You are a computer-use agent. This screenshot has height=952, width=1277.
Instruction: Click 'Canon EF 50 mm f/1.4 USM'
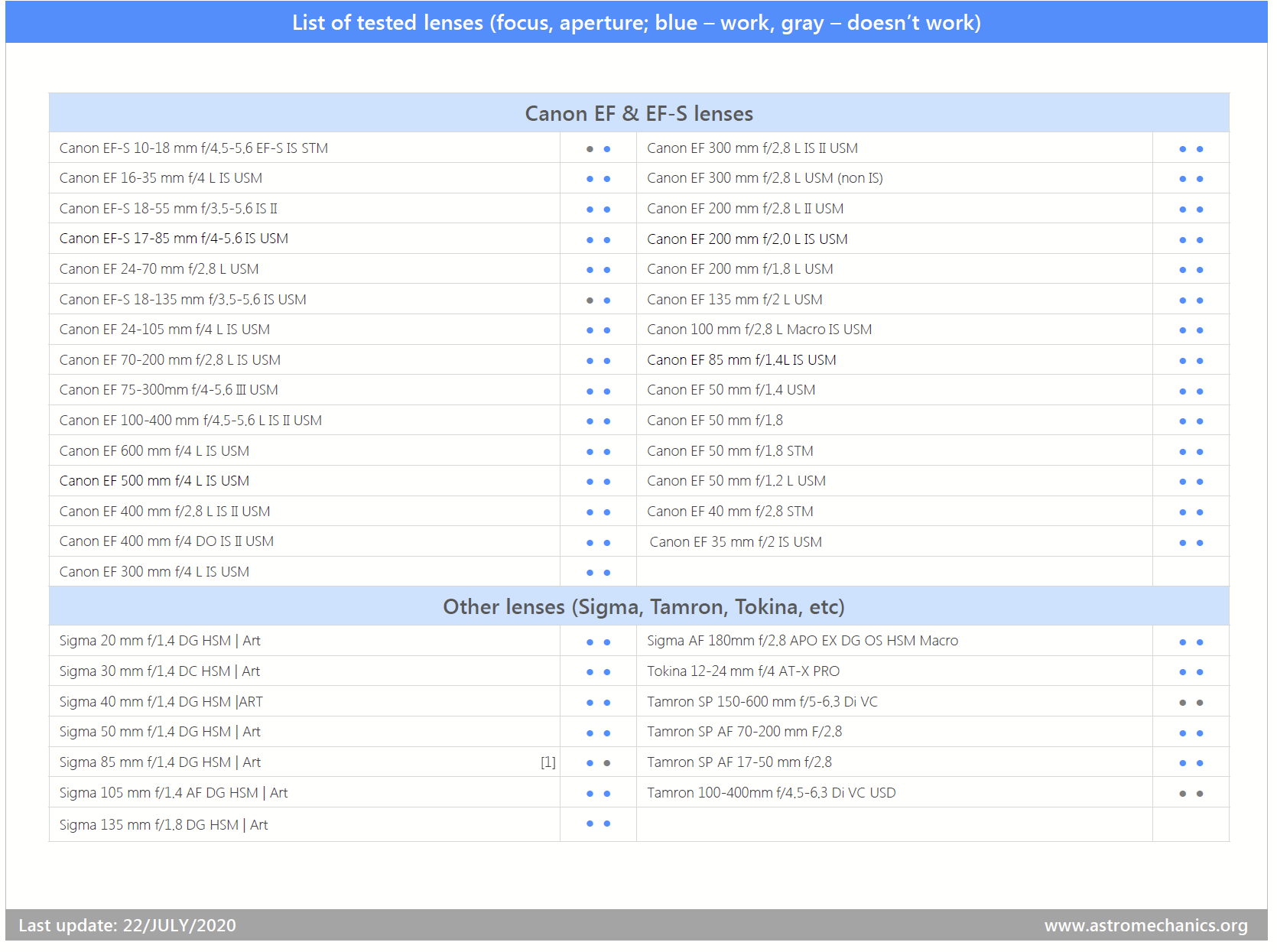(731, 390)
